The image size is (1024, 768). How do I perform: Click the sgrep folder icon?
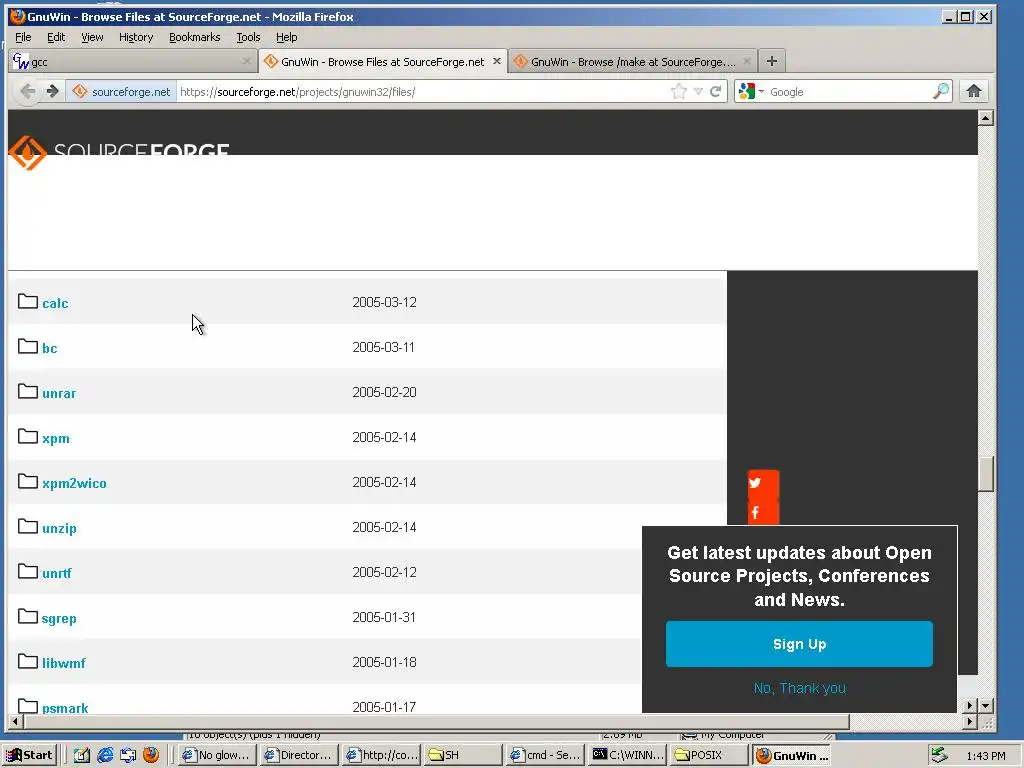tap(27, 616)
